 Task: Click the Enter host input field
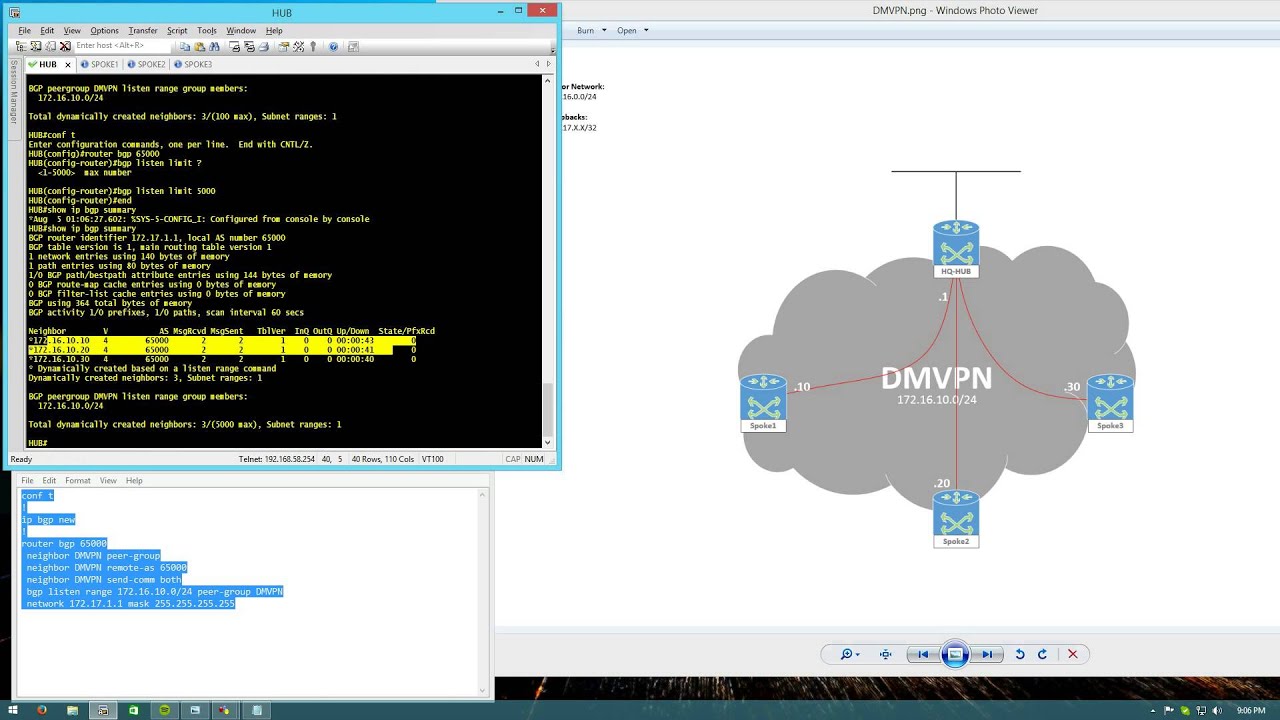click(x=122, y=46)
